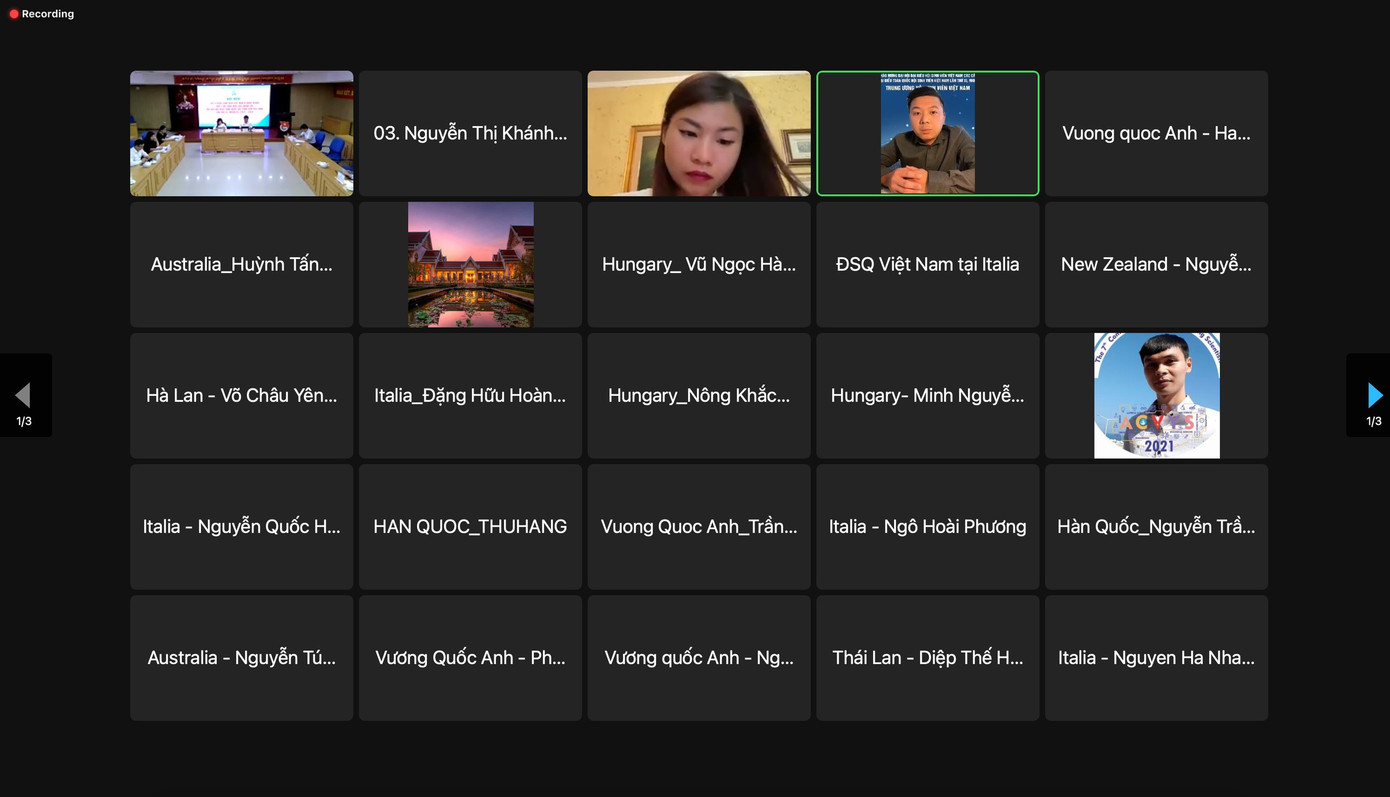Select the HAN QUOC_THUHANG participant tile
Image resolution: width=1390 pixels, height=797 pixels.
coord(470,526)
